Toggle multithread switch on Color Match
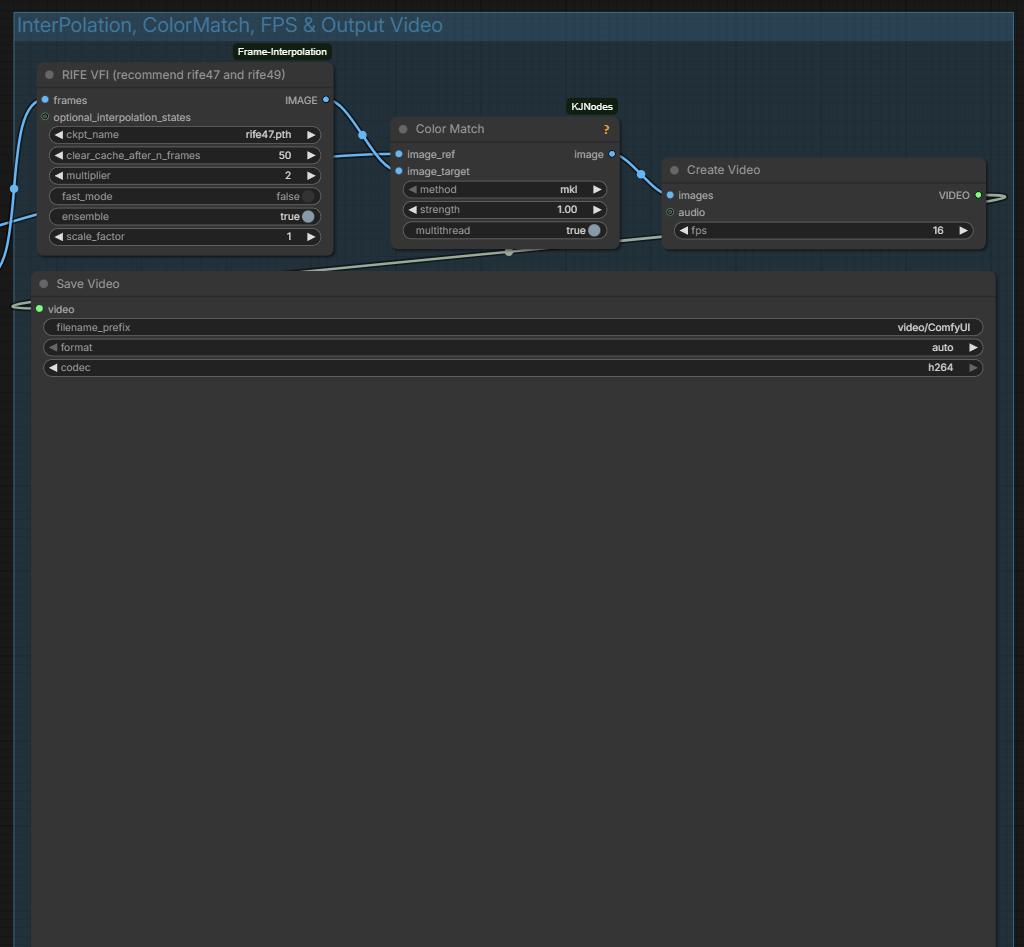Screen dimensions: 1024x947 594,231
